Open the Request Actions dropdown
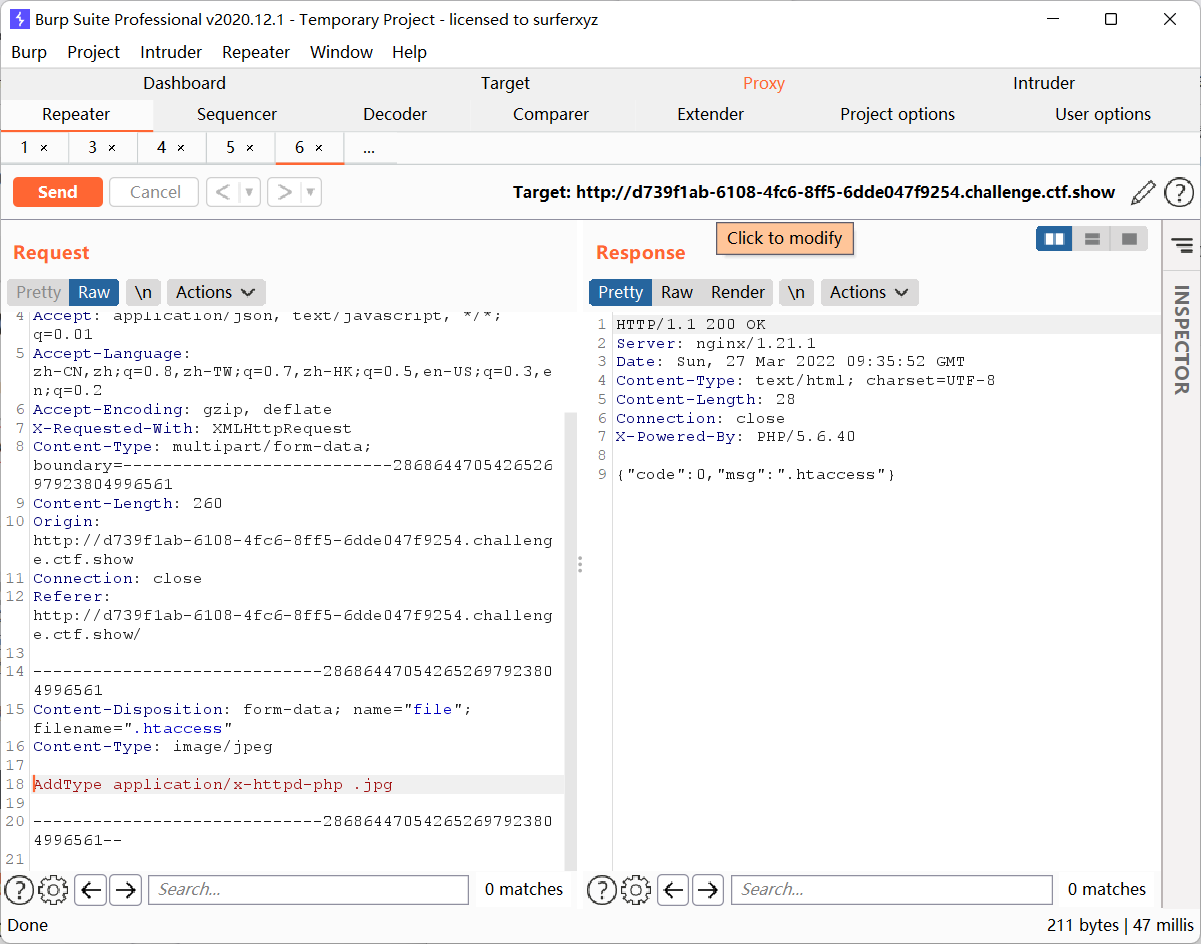This screenshot has height=944, width=1201. (x=216, y=292)
